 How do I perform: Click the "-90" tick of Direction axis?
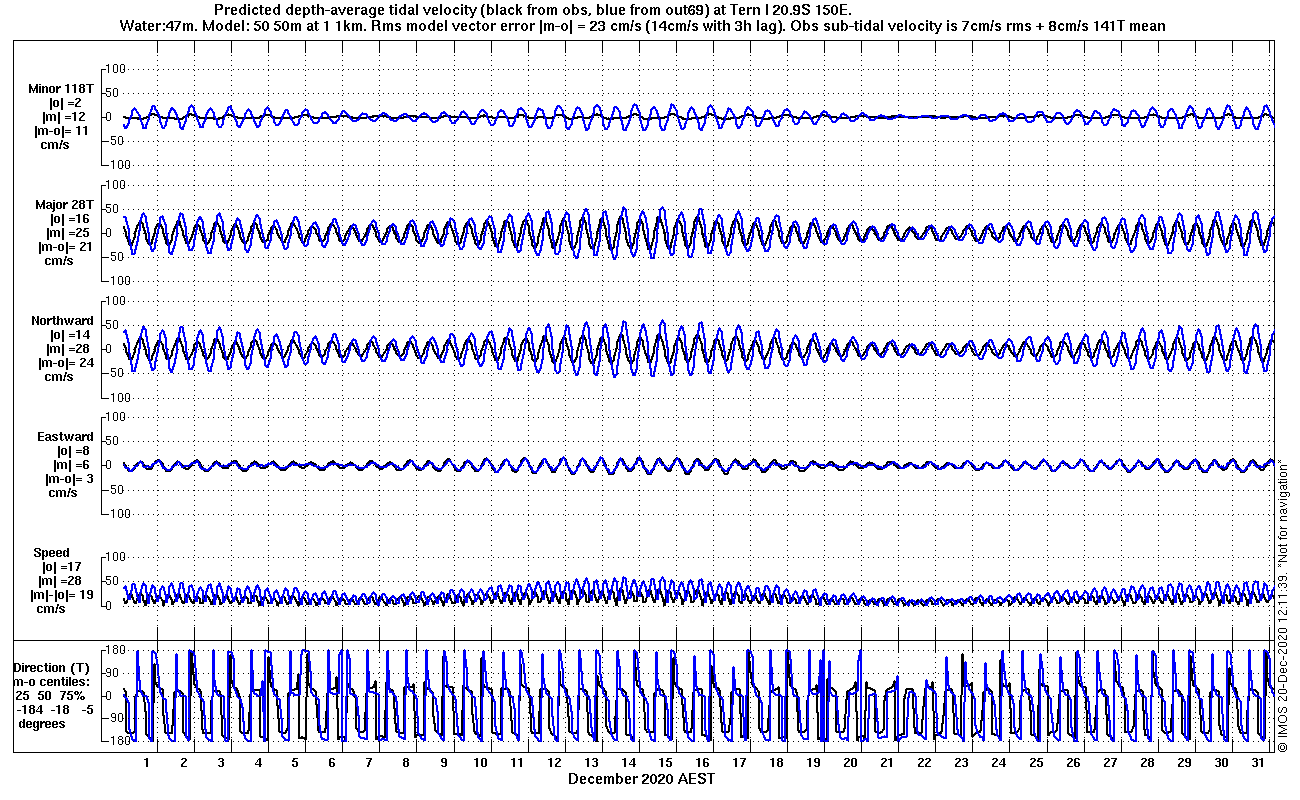[115, 718]
